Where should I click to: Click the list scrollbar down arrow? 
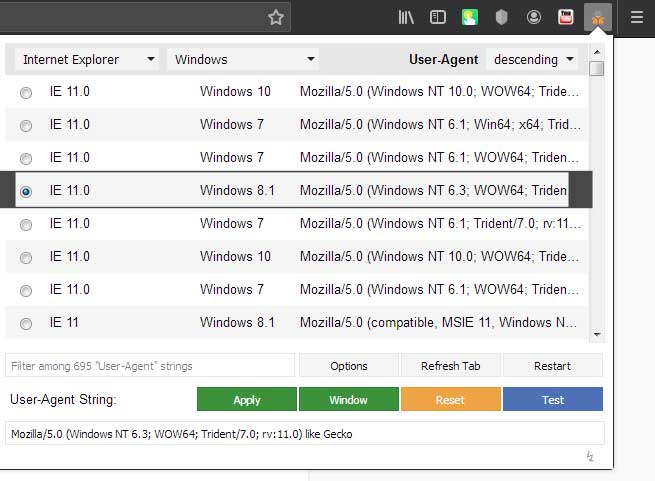pos(597,335)
